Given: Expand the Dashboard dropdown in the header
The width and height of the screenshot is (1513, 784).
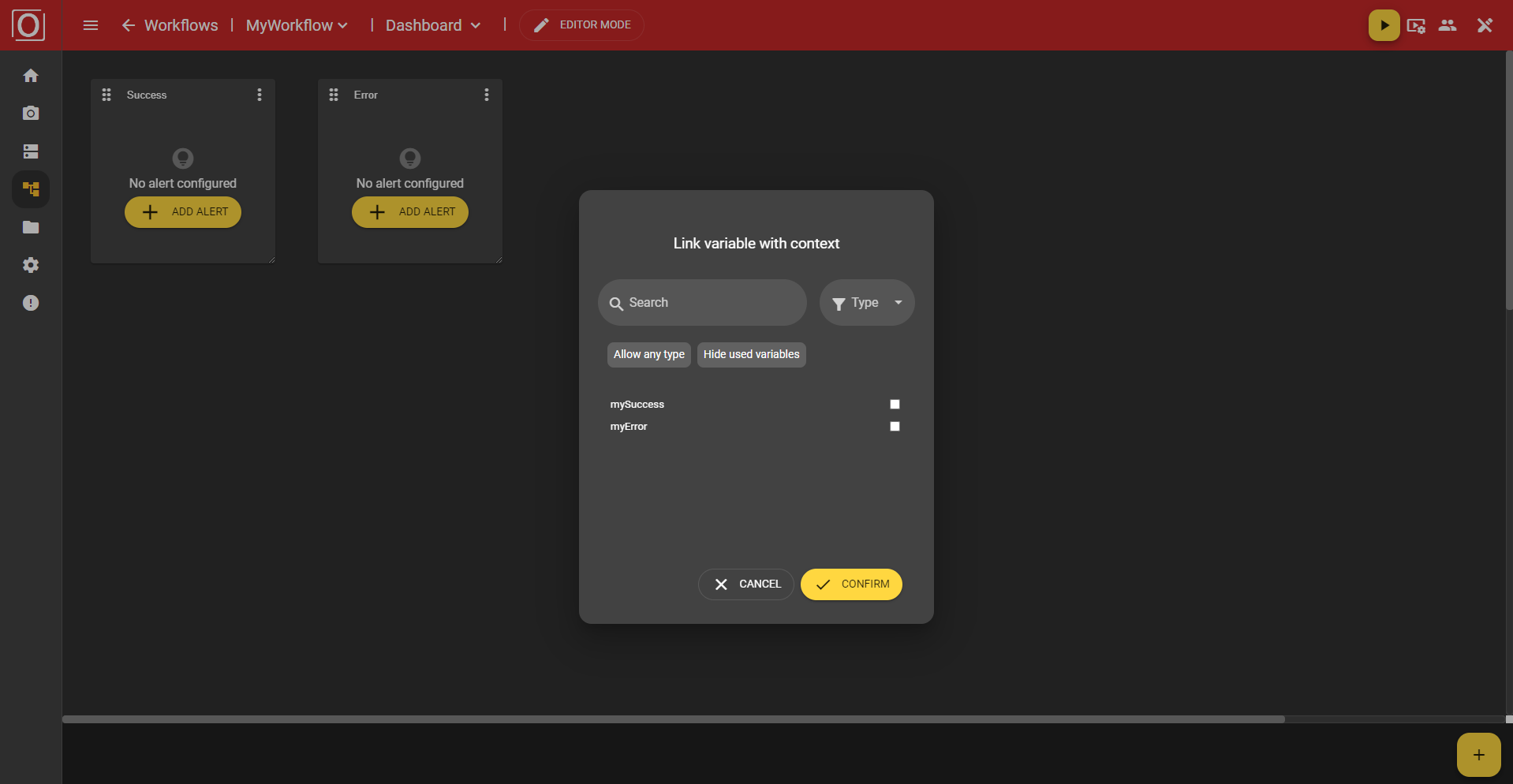Looking at the screenshot, I should point(432,25).
